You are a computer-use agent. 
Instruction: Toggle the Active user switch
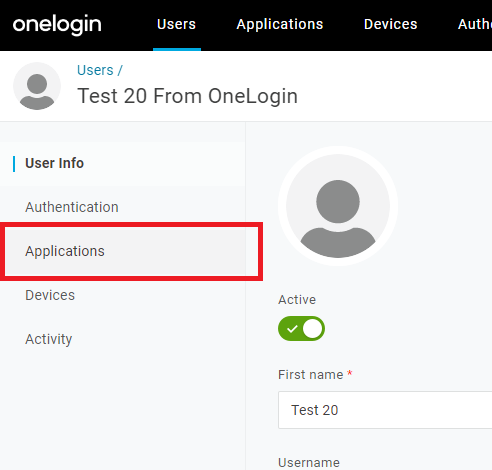coord(301,329)
